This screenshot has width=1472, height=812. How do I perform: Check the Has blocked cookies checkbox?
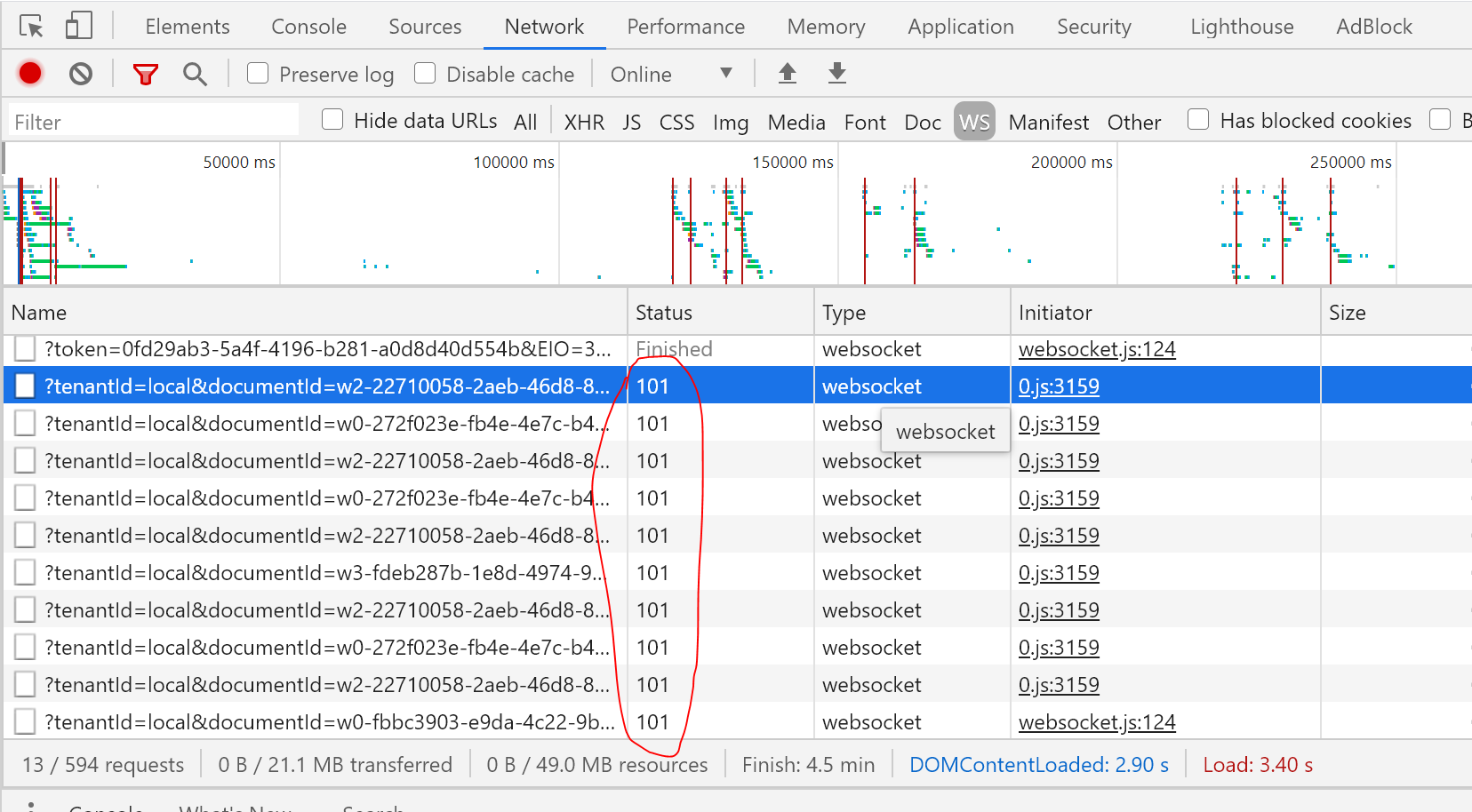tap(1198, 119)
